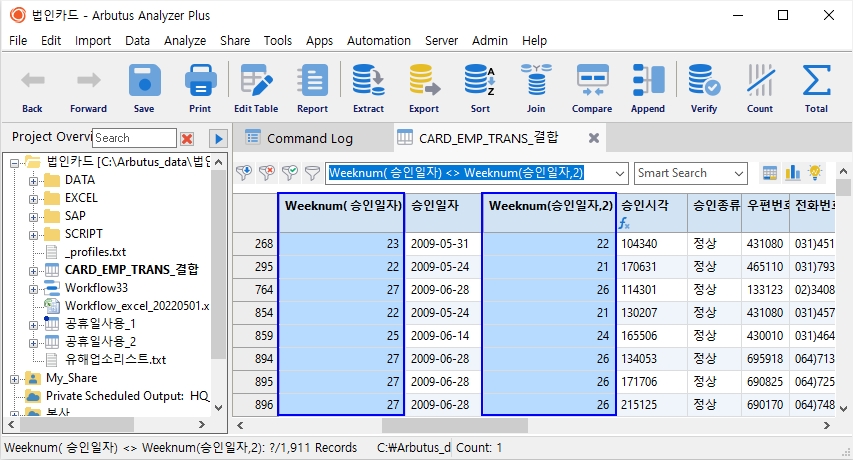
Task: Save the project with Save icon
Action: point(144,81)
